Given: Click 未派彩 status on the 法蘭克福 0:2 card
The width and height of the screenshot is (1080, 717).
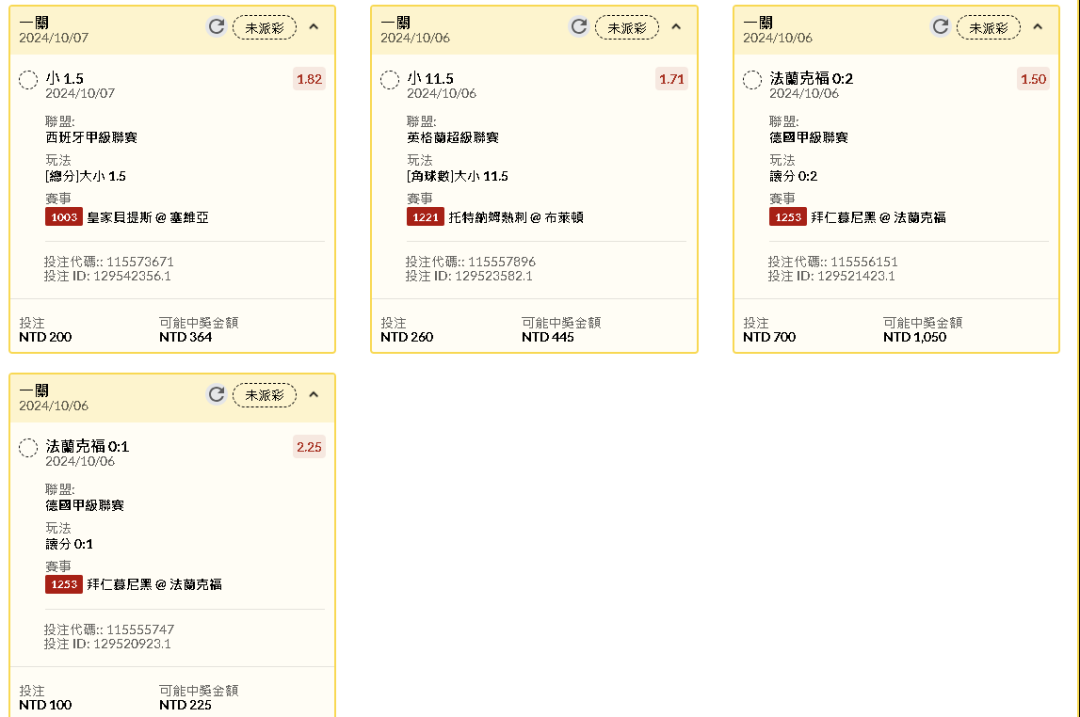Looking at the screenshot, I should click(x=988, y=28).
